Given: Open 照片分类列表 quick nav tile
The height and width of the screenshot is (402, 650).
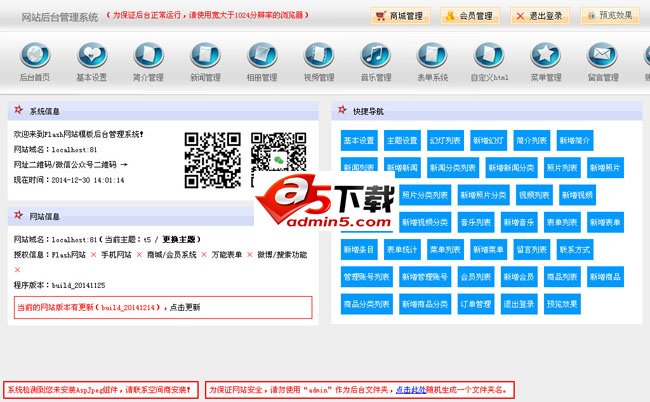Looking at the screenshot, I should coord(425,195).
